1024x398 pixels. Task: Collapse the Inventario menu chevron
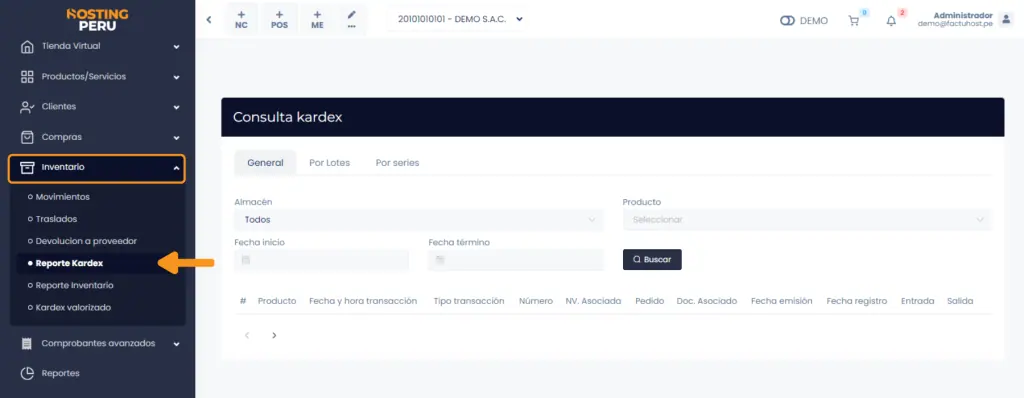click(176, 168)
